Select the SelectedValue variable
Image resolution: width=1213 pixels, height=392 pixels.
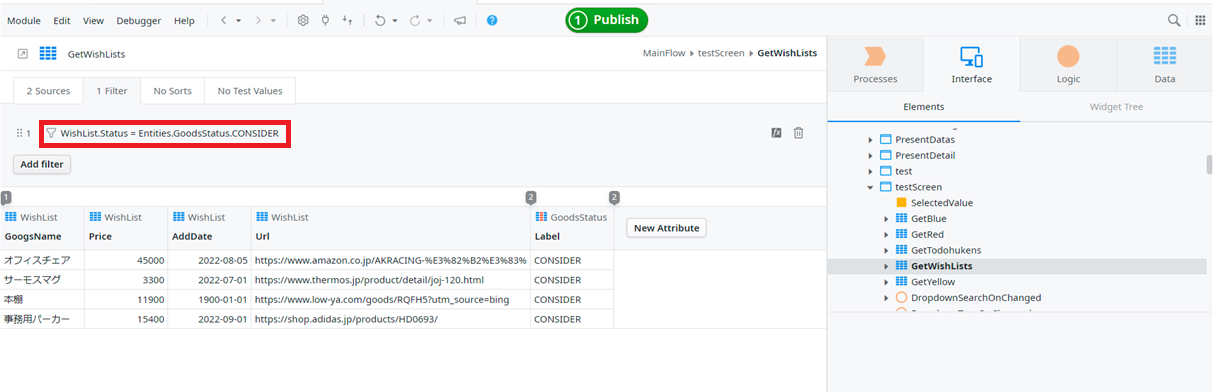coord(941,203)
